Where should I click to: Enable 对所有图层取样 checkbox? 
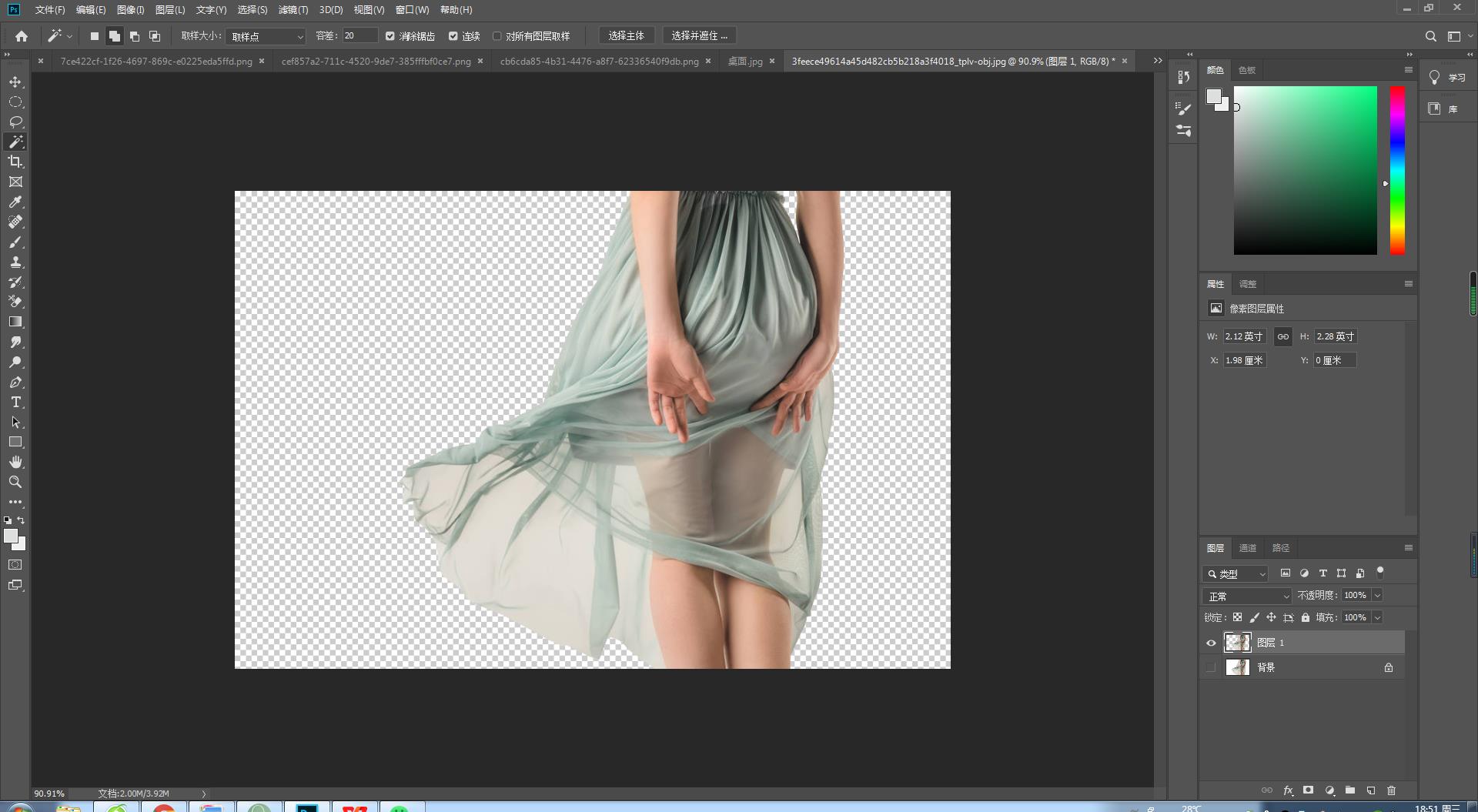click(497, 36)
